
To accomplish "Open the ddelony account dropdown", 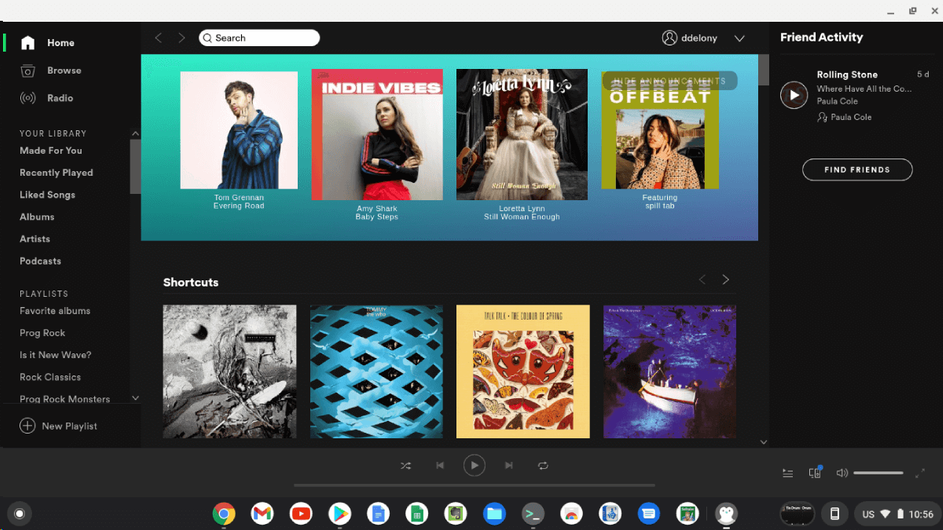I will 739,39.
